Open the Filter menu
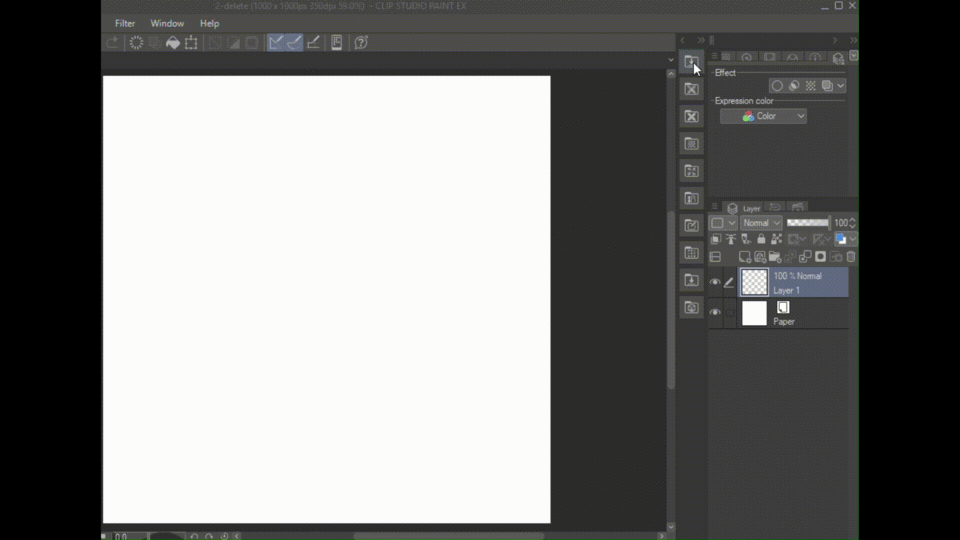 coord(125,23)
